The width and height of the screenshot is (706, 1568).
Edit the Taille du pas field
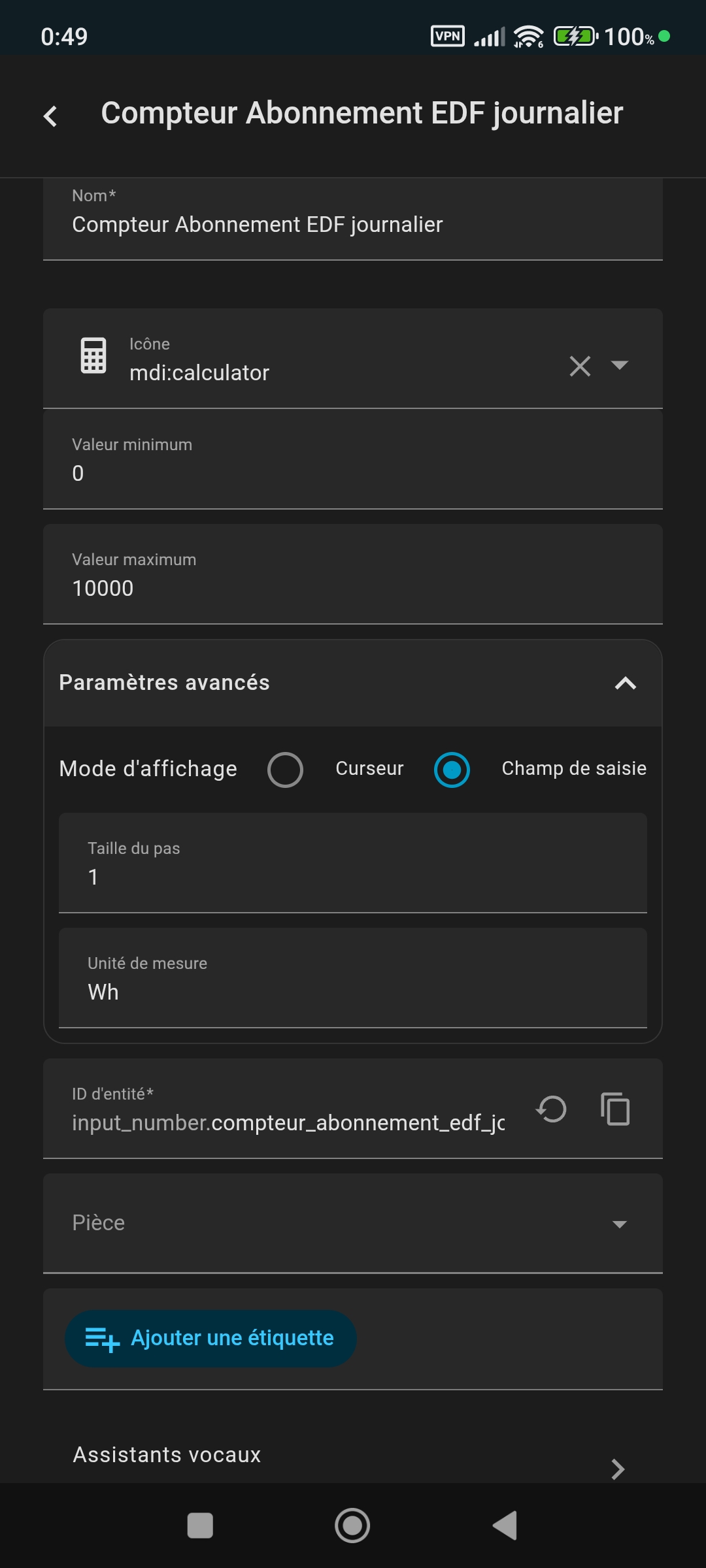tap(353, 876)
